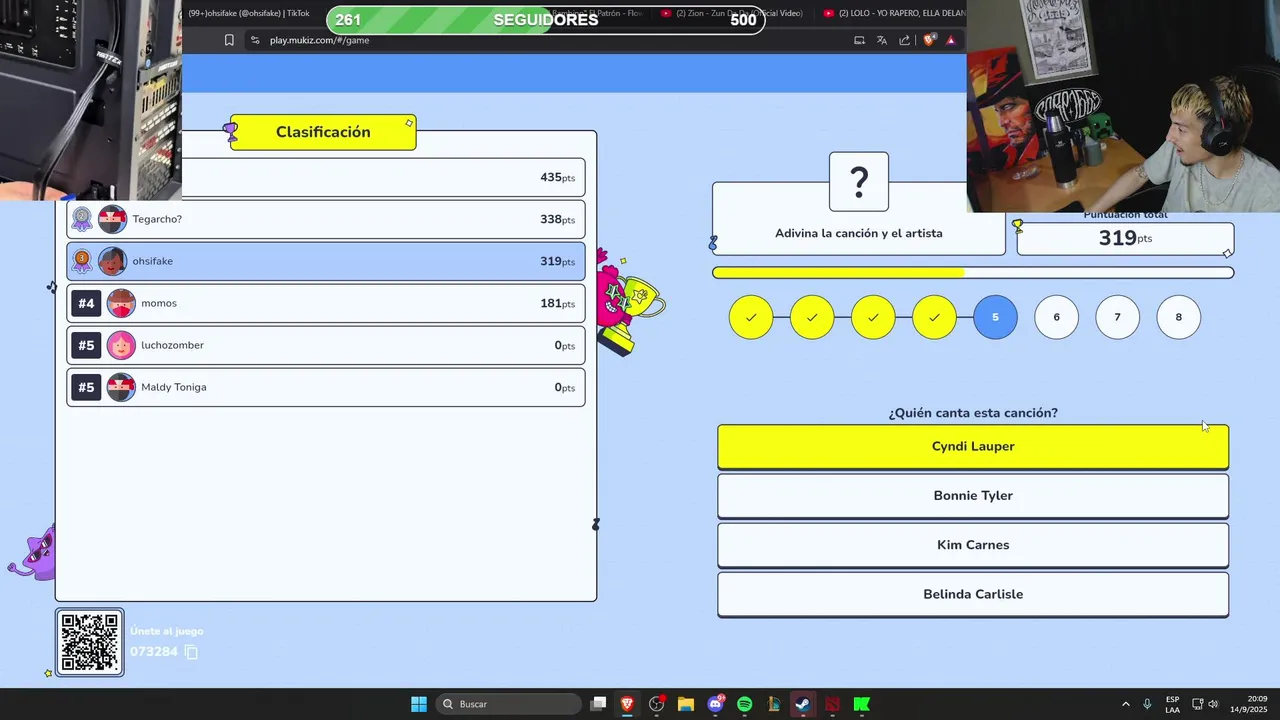
Task: Show hidden system tray icons
Action: click(x=1125, y=704)
